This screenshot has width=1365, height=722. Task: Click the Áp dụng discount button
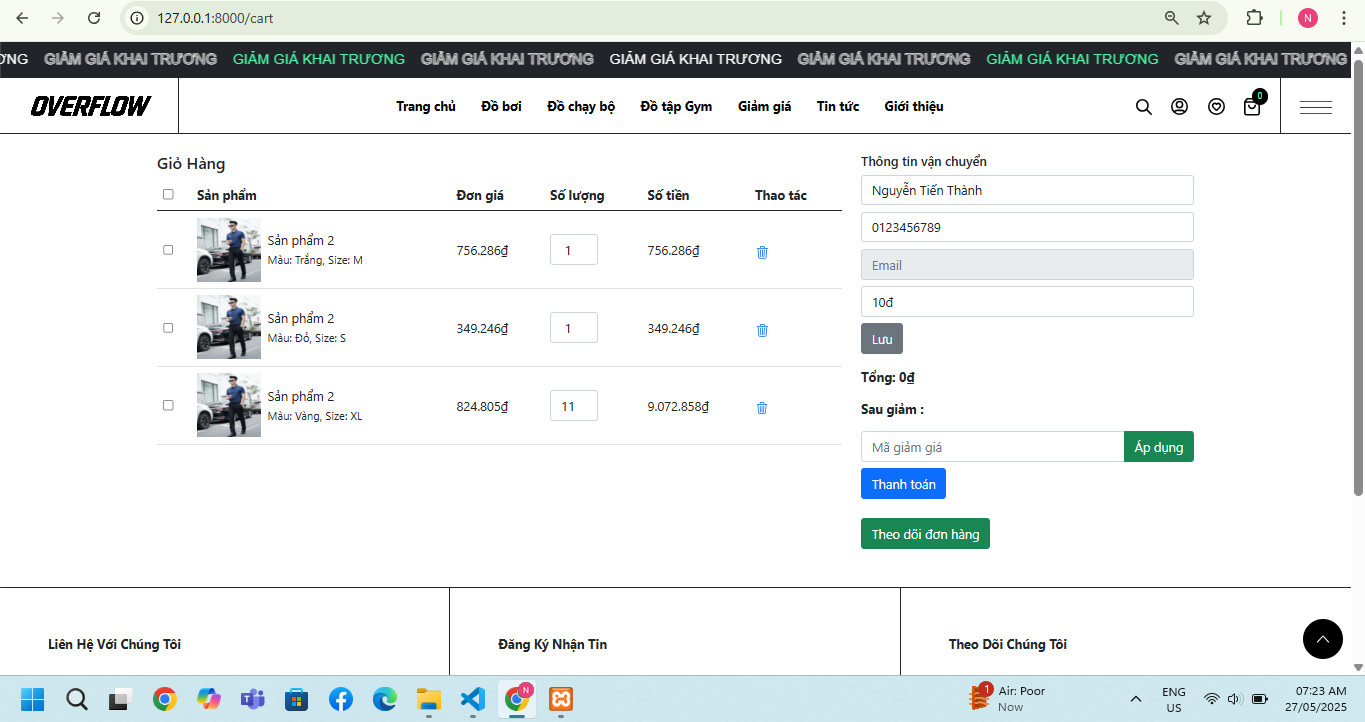coord(1158,447)
